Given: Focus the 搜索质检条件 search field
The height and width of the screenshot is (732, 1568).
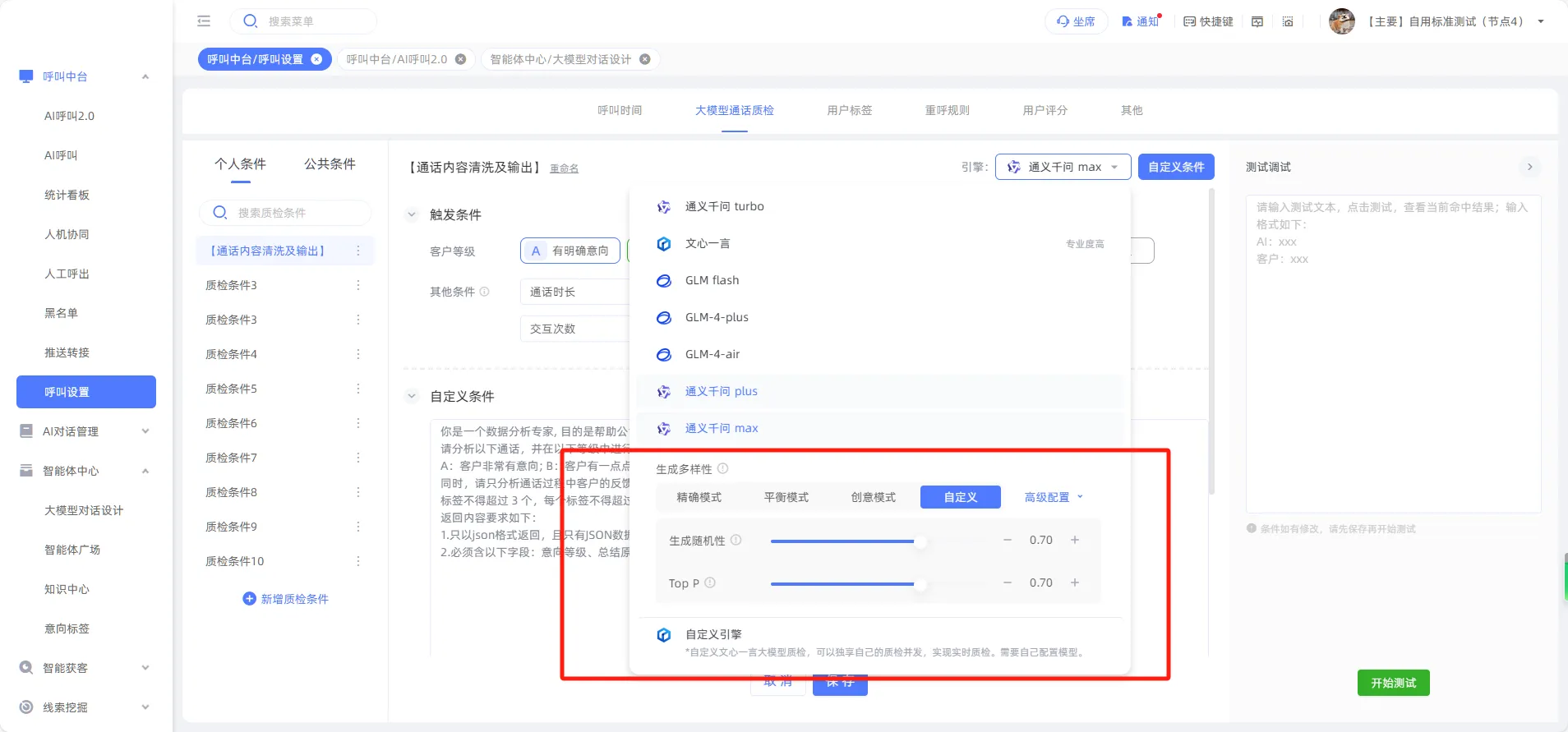Looking at the screenshot, I should click(285, 213).
